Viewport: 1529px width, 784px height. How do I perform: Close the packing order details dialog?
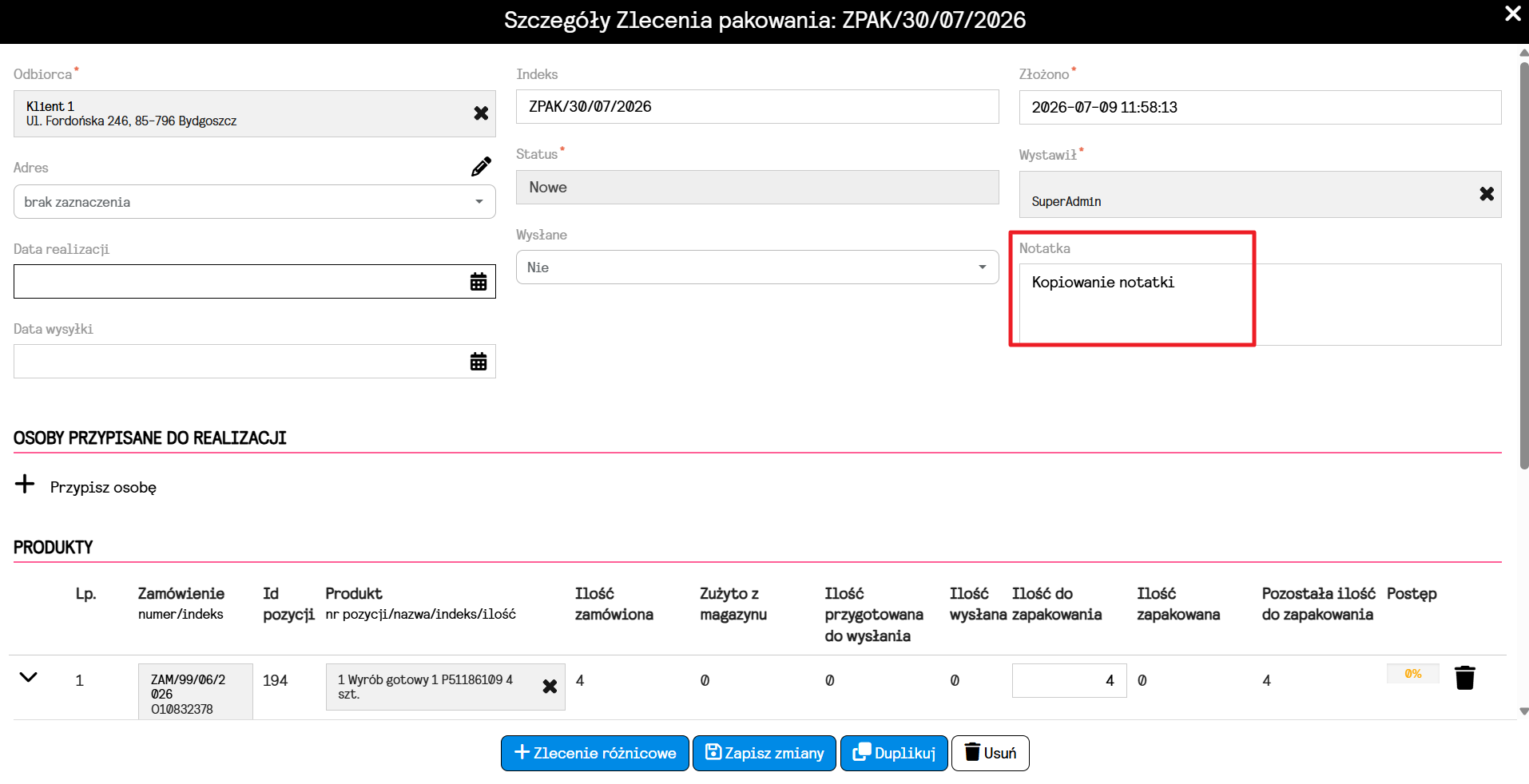(1513, 14)
